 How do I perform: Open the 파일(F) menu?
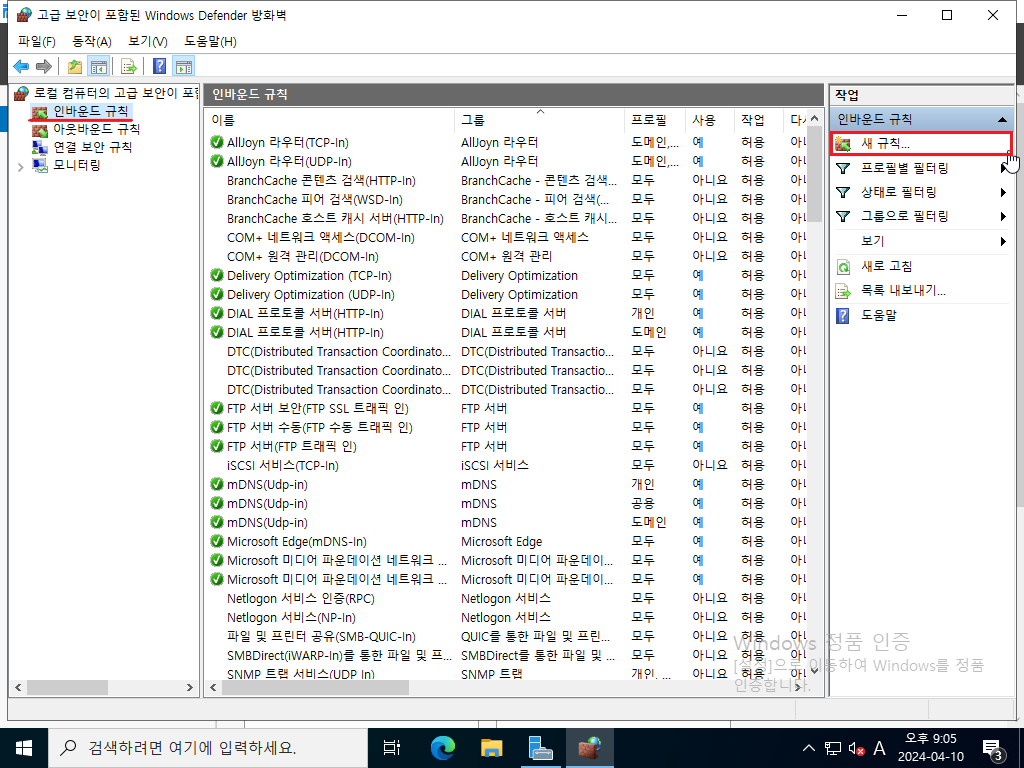click(37, 42)
